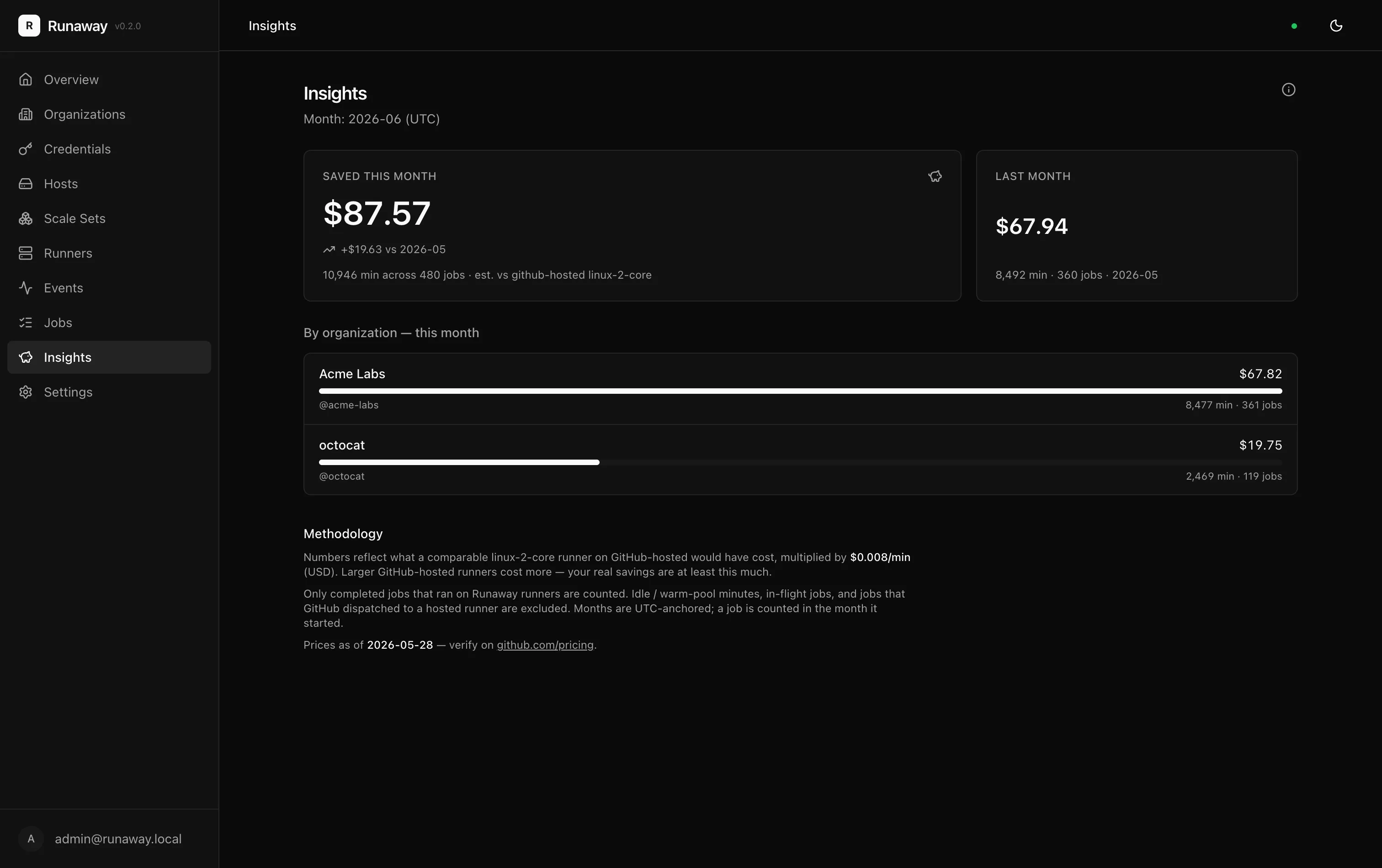1382x868 pixels.
Task: Click the Credentials key icon
Action: click(25, 149)
